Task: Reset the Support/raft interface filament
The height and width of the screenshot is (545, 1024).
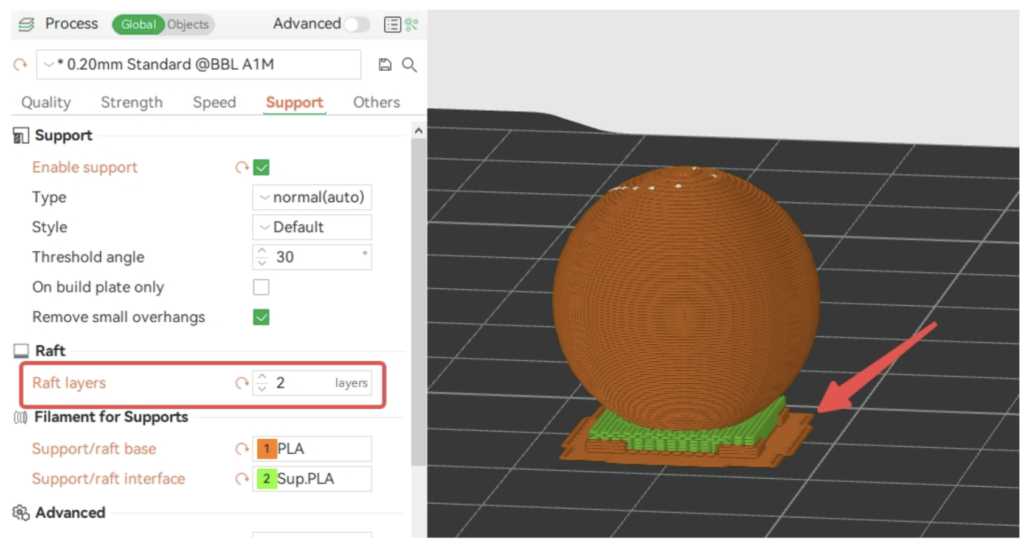Action: 242,479
